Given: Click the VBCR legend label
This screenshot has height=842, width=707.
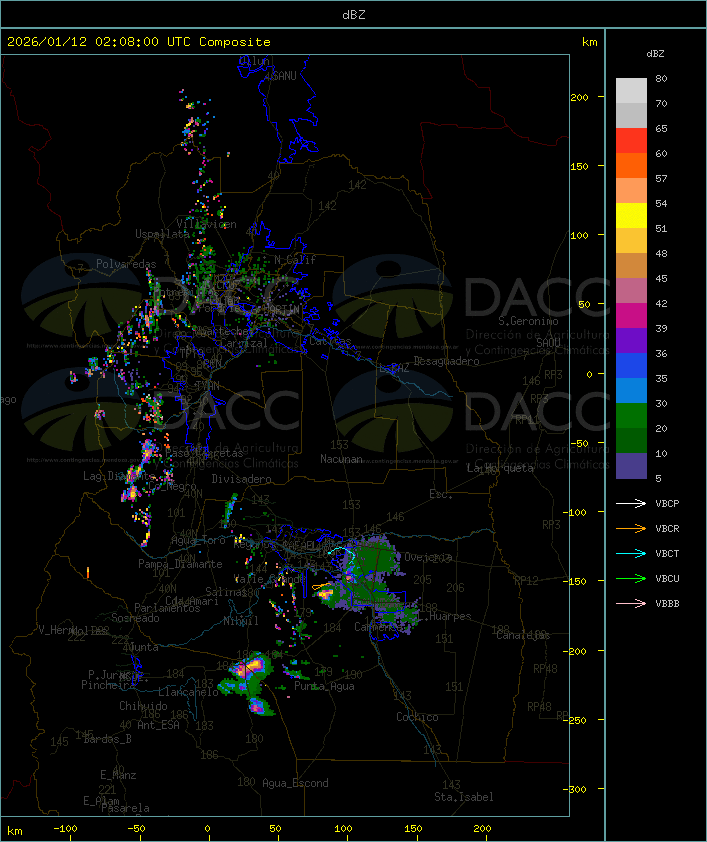Looking at the screenshot, I should (667, 528).
